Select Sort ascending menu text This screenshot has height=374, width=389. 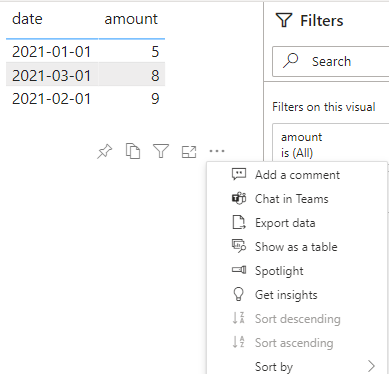[294, 343]
